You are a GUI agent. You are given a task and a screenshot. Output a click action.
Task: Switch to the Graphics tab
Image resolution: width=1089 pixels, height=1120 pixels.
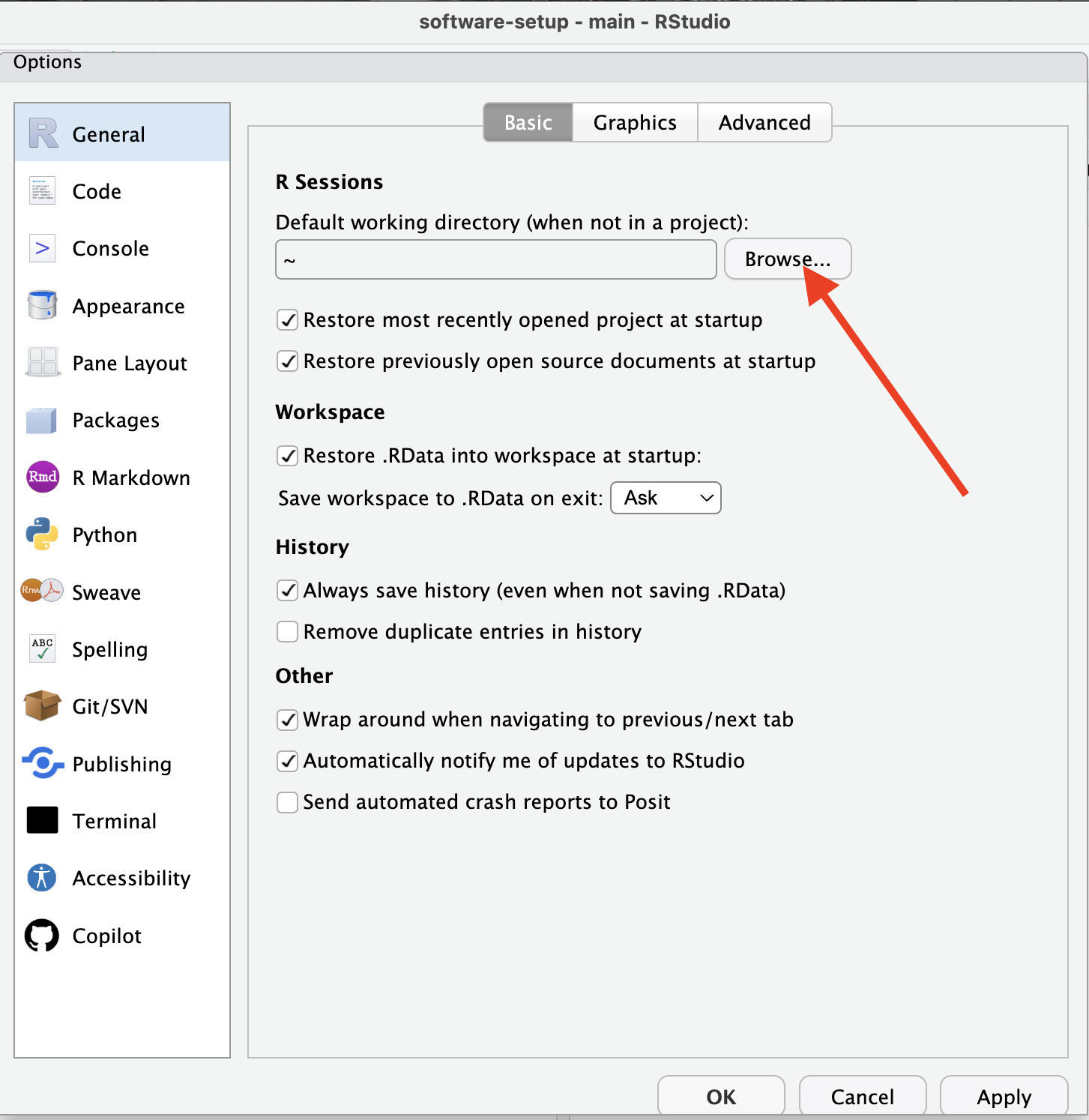point(634,122)
